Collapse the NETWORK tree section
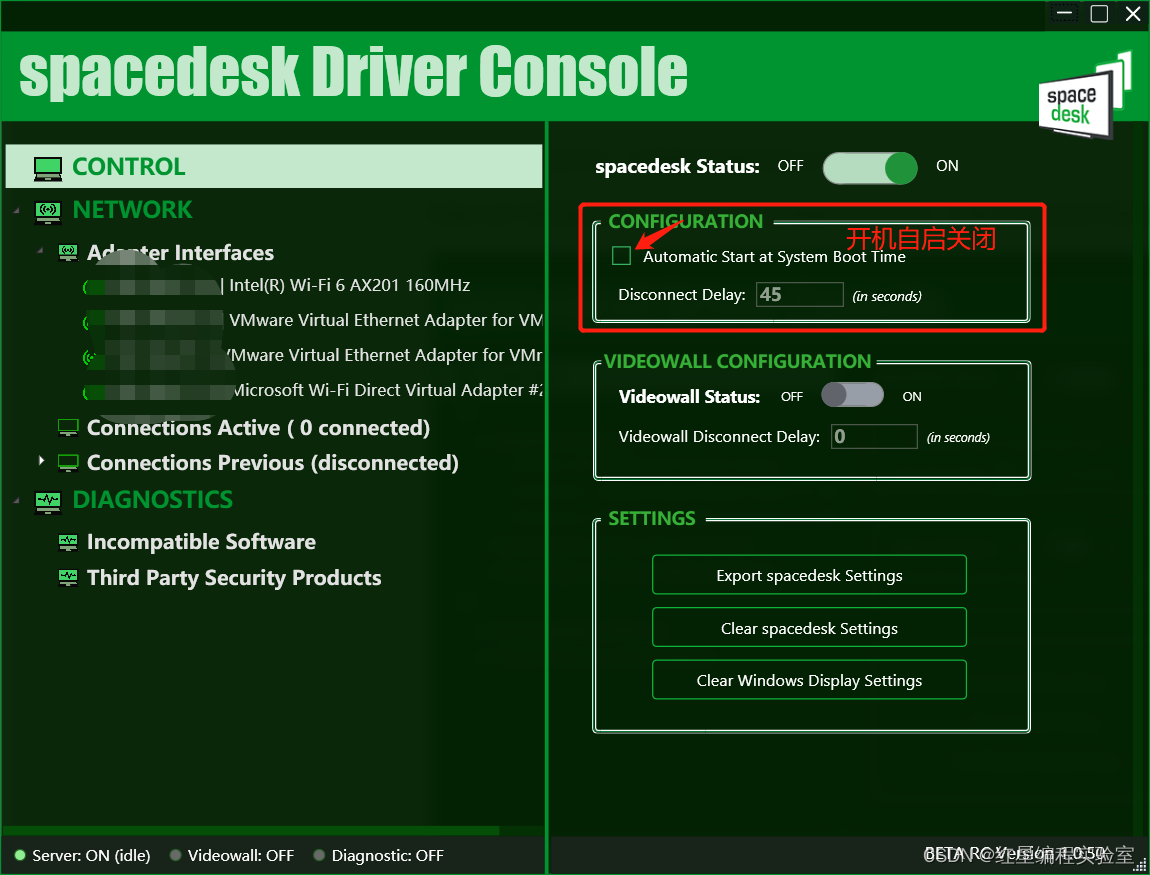The height and width of the screenshot is (875, 1150). (x=16, y=211)
